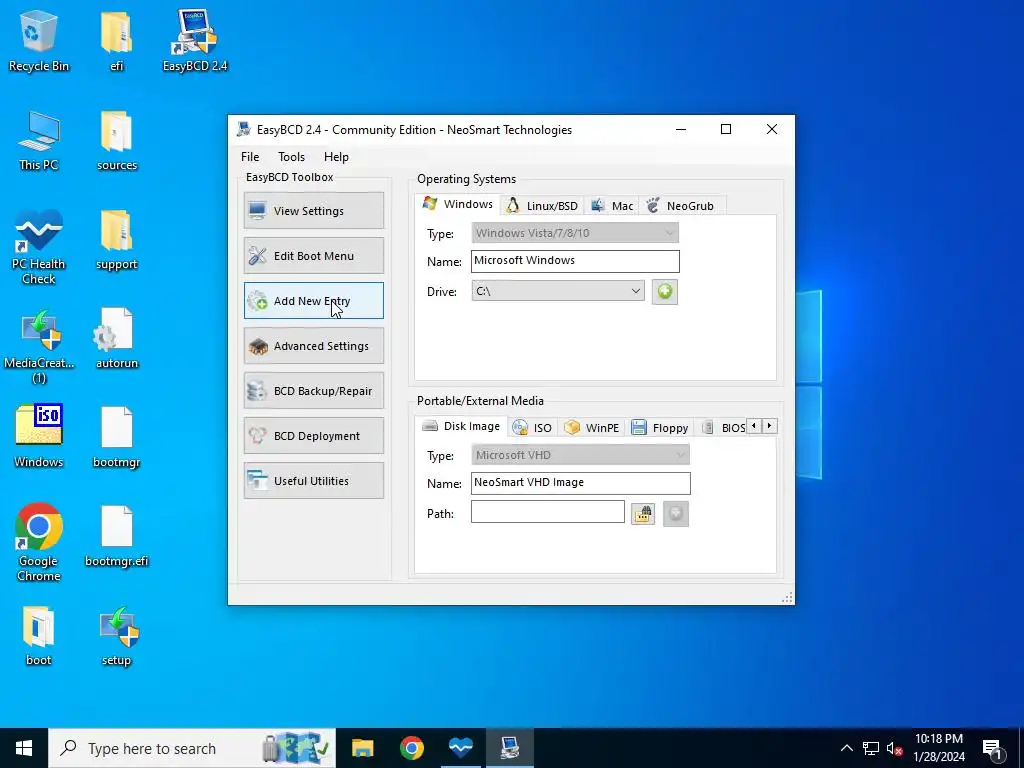This screenshot has width=1024, height=768.
Task: Show hidden system tray icons
Action: coord(846,748)
